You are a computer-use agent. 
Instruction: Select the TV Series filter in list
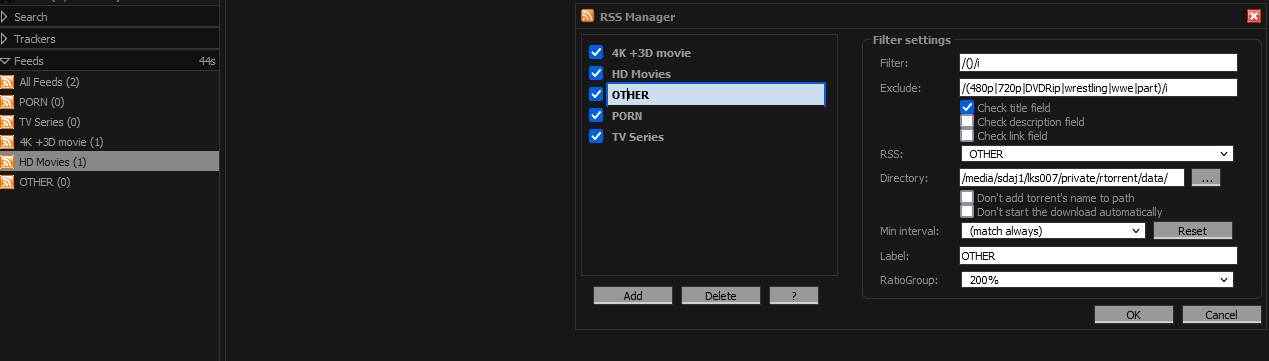click(x=638, y=136)
